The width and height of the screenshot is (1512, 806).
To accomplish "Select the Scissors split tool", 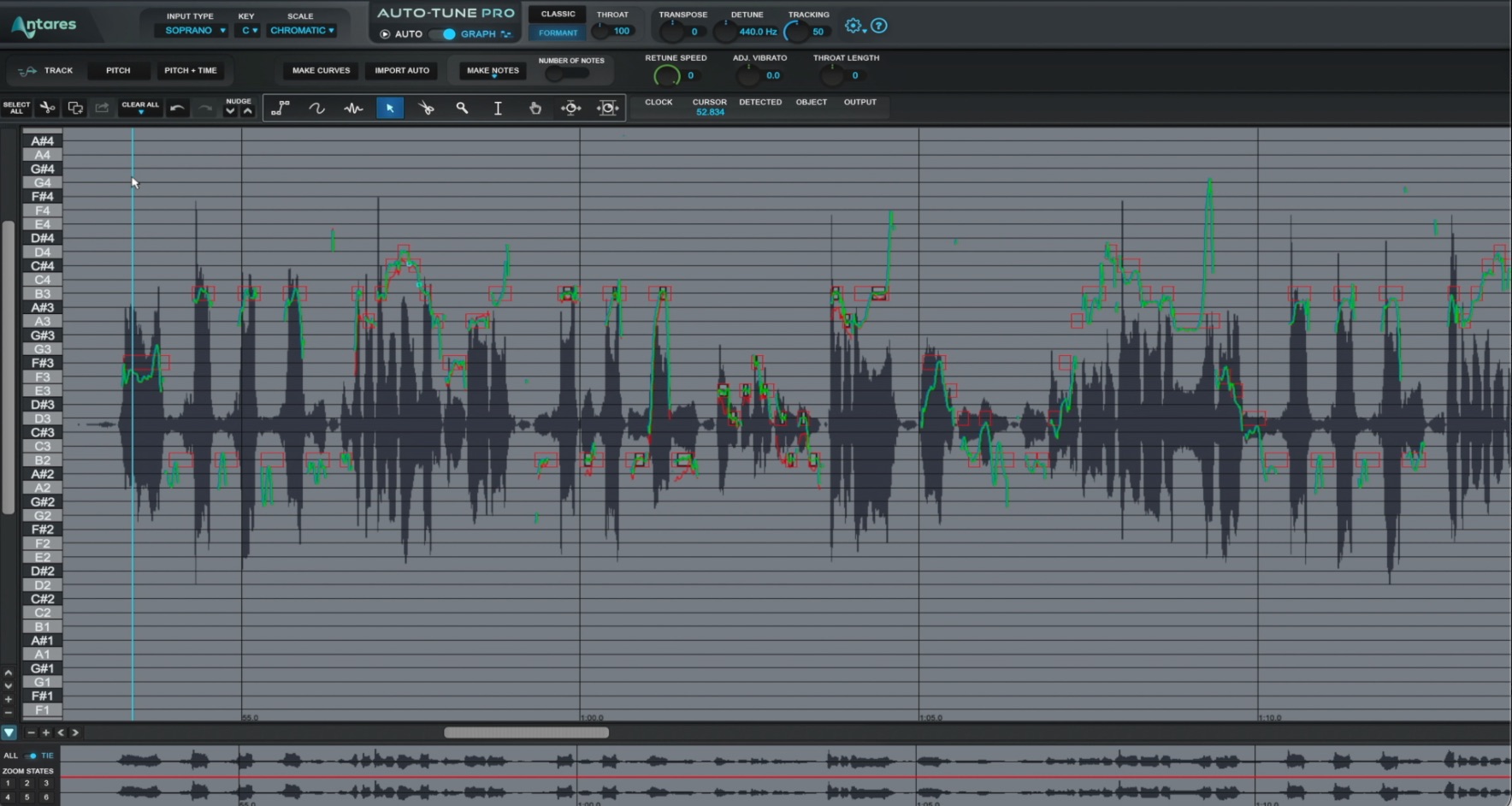I will coord(426,108).
